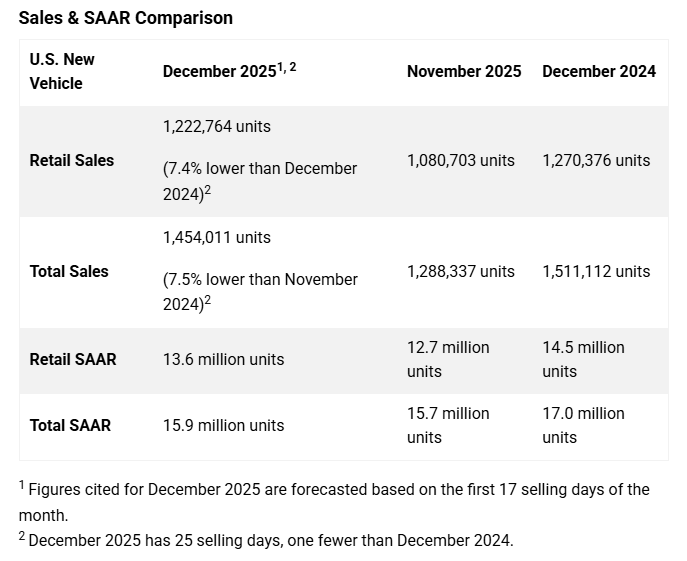Click the "Sales & SAAR Comparison" heading
The height and width of the screenshot is (561, 687).
coord(126,18)
